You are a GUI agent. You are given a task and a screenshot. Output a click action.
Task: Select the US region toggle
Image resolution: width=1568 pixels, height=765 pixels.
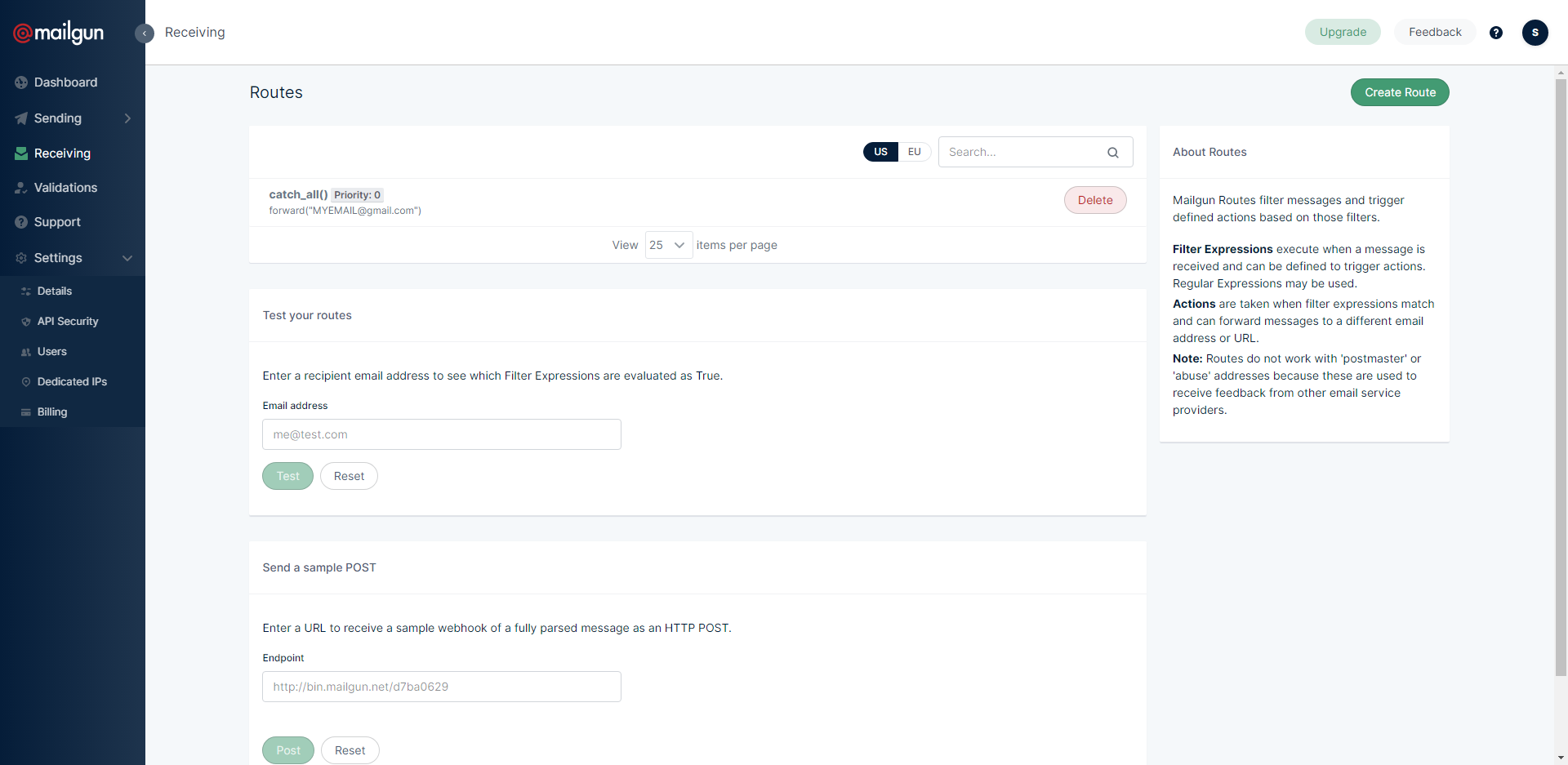click(880, 152)
